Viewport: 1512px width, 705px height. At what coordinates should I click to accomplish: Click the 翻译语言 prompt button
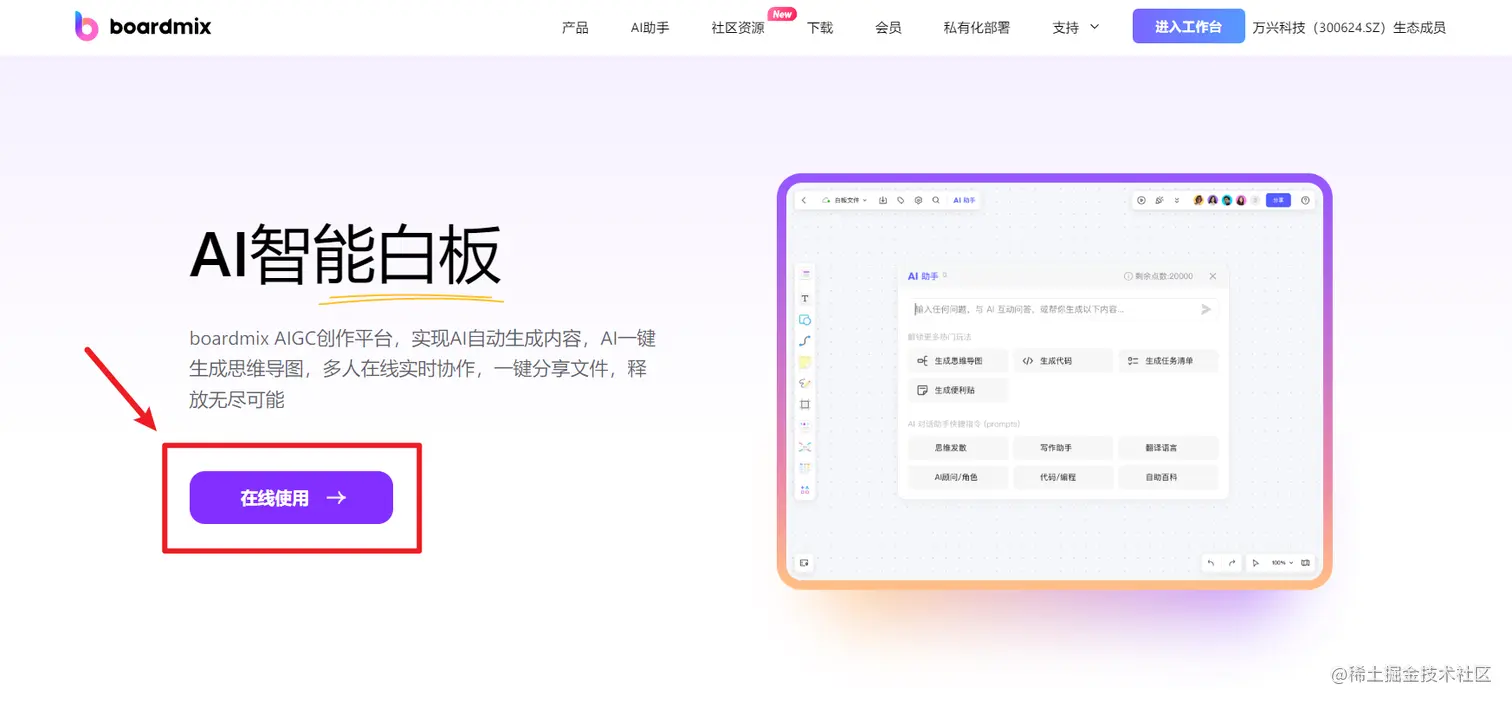pos(1168,448)
